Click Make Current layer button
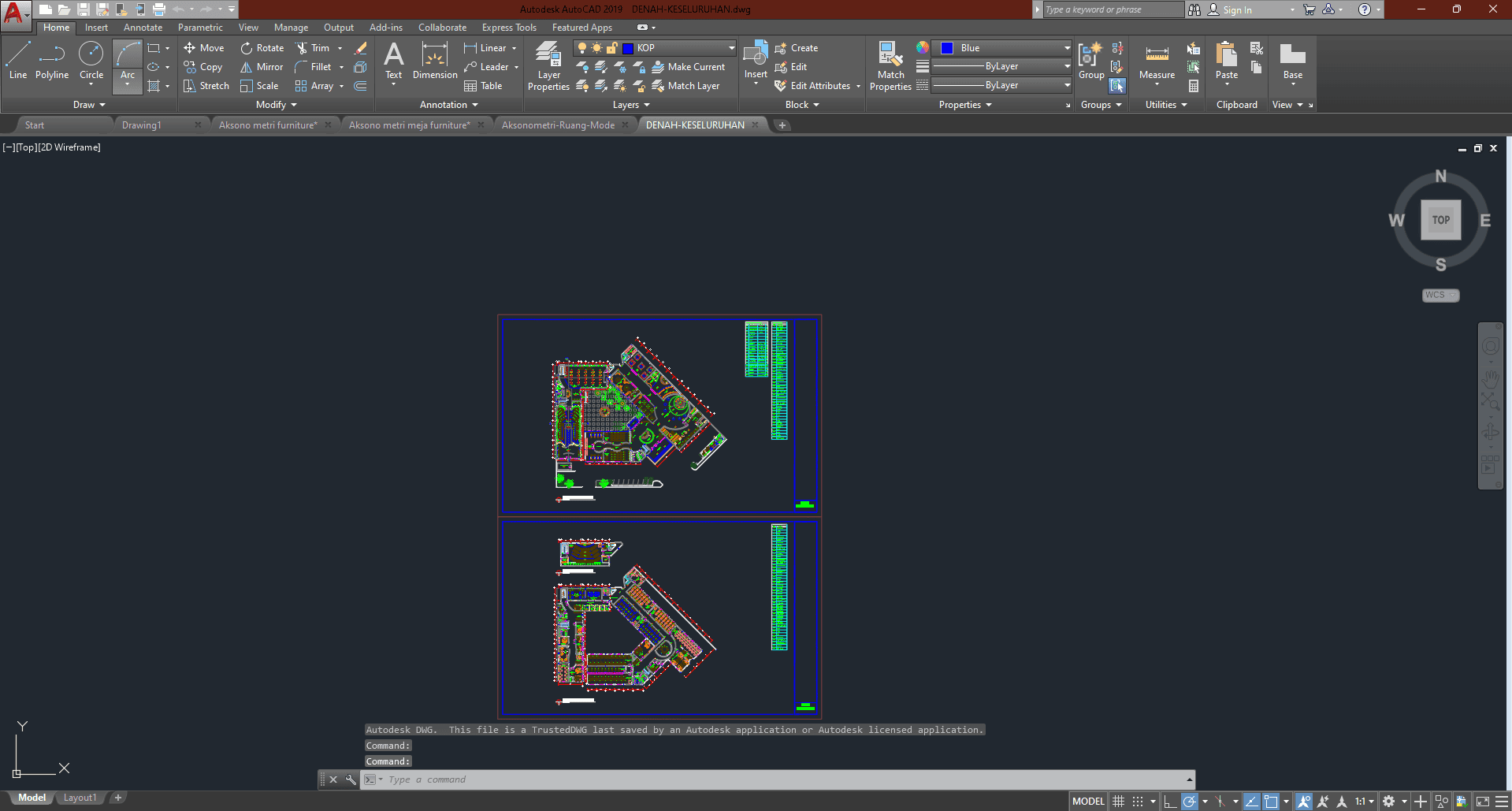Screen dimensions: 1512x811 pos(688,67)
